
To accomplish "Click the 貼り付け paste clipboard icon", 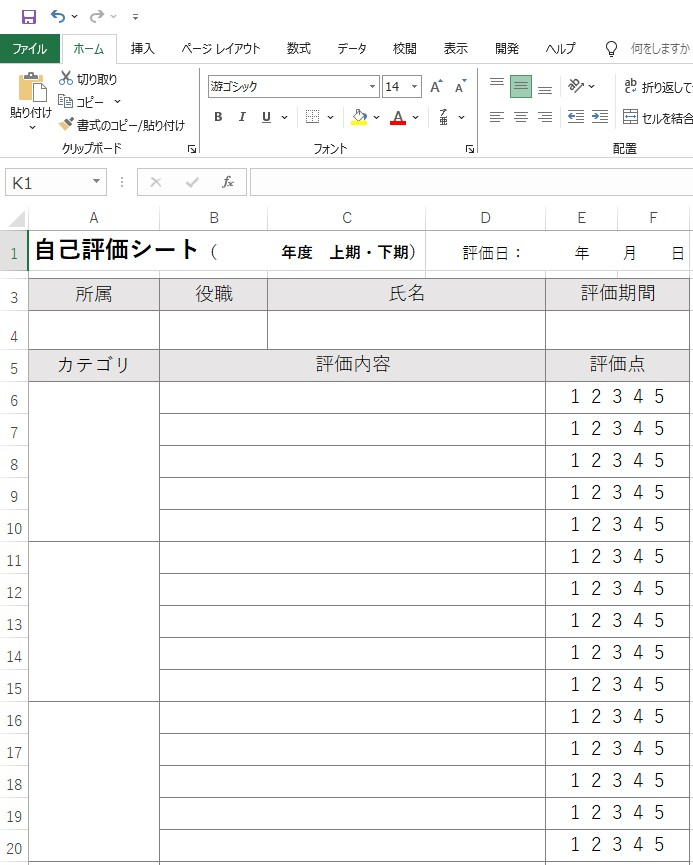I will tap(32, 87).
